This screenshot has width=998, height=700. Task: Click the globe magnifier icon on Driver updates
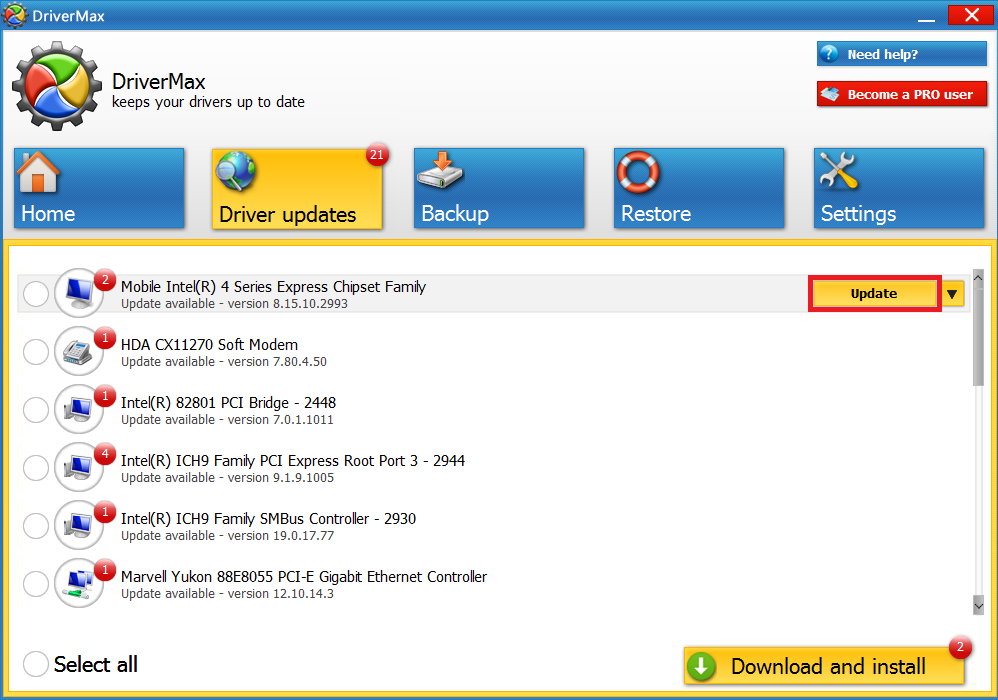pos(235,171)
